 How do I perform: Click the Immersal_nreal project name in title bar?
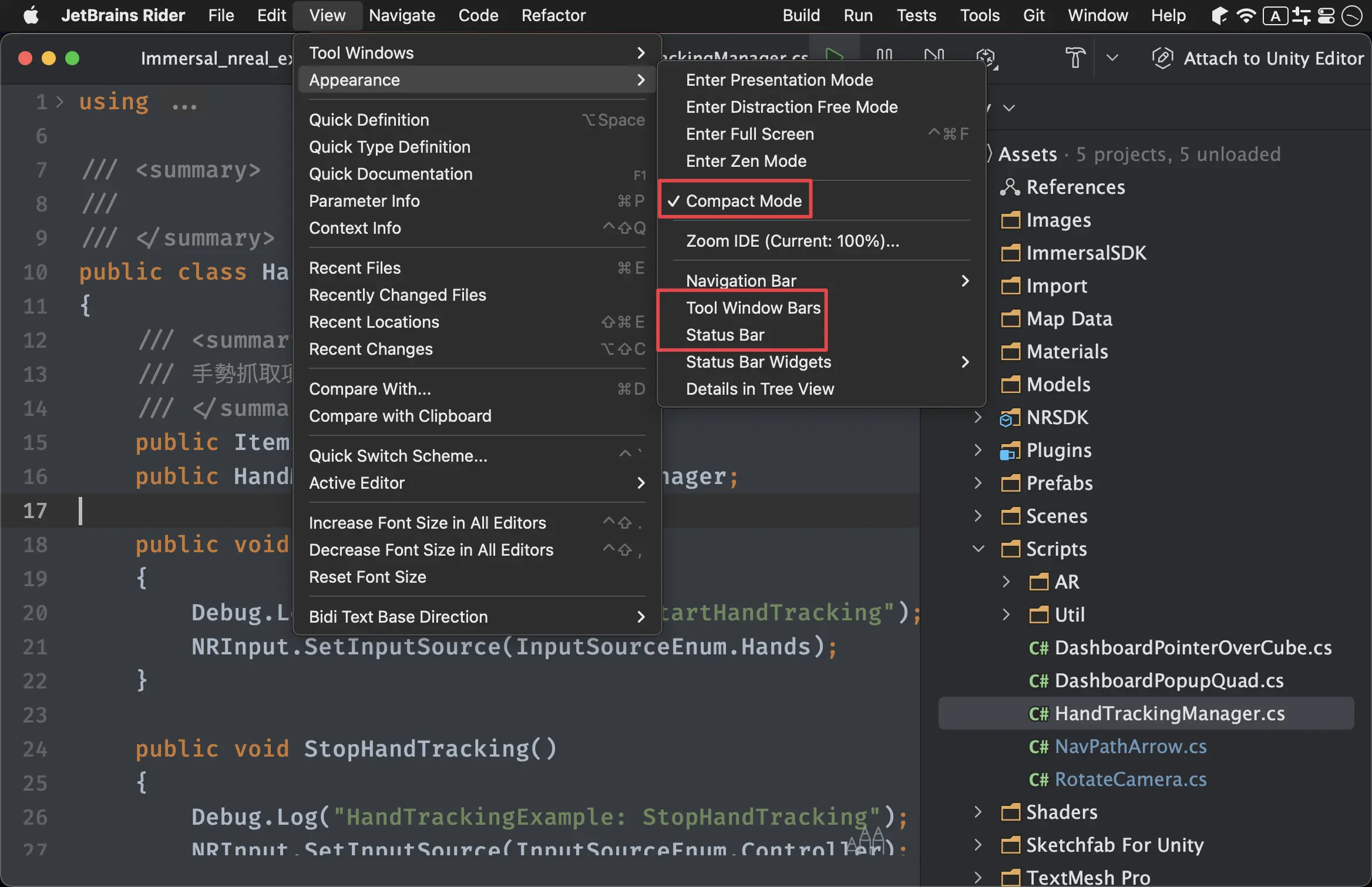pyautogui.click(x=216, y=58)
